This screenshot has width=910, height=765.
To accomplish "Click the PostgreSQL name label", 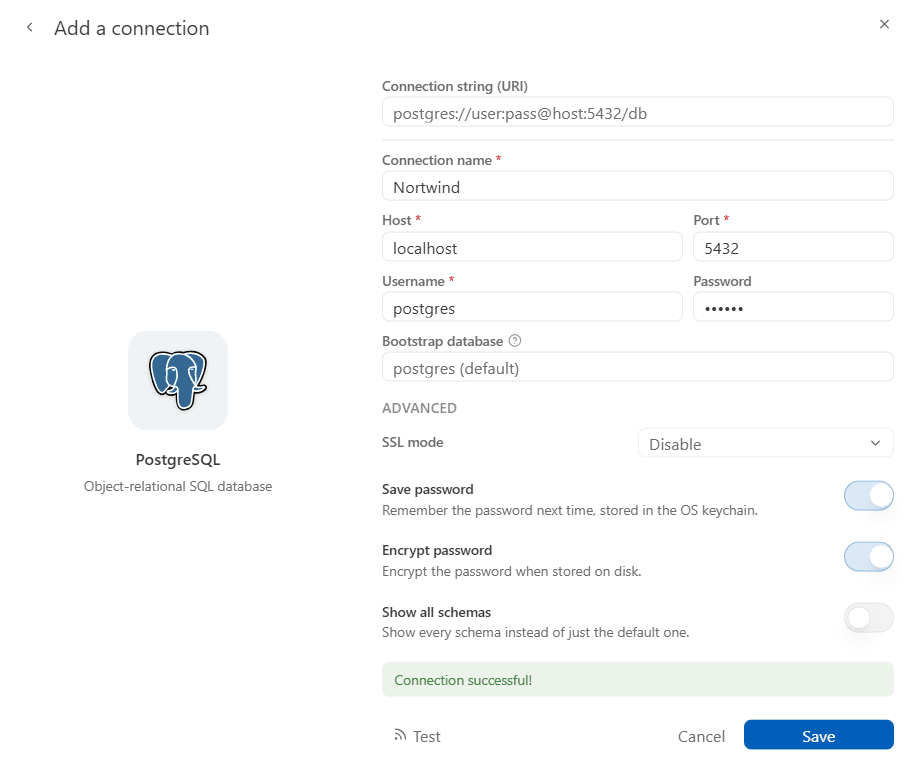I will (x=178, y=460).
